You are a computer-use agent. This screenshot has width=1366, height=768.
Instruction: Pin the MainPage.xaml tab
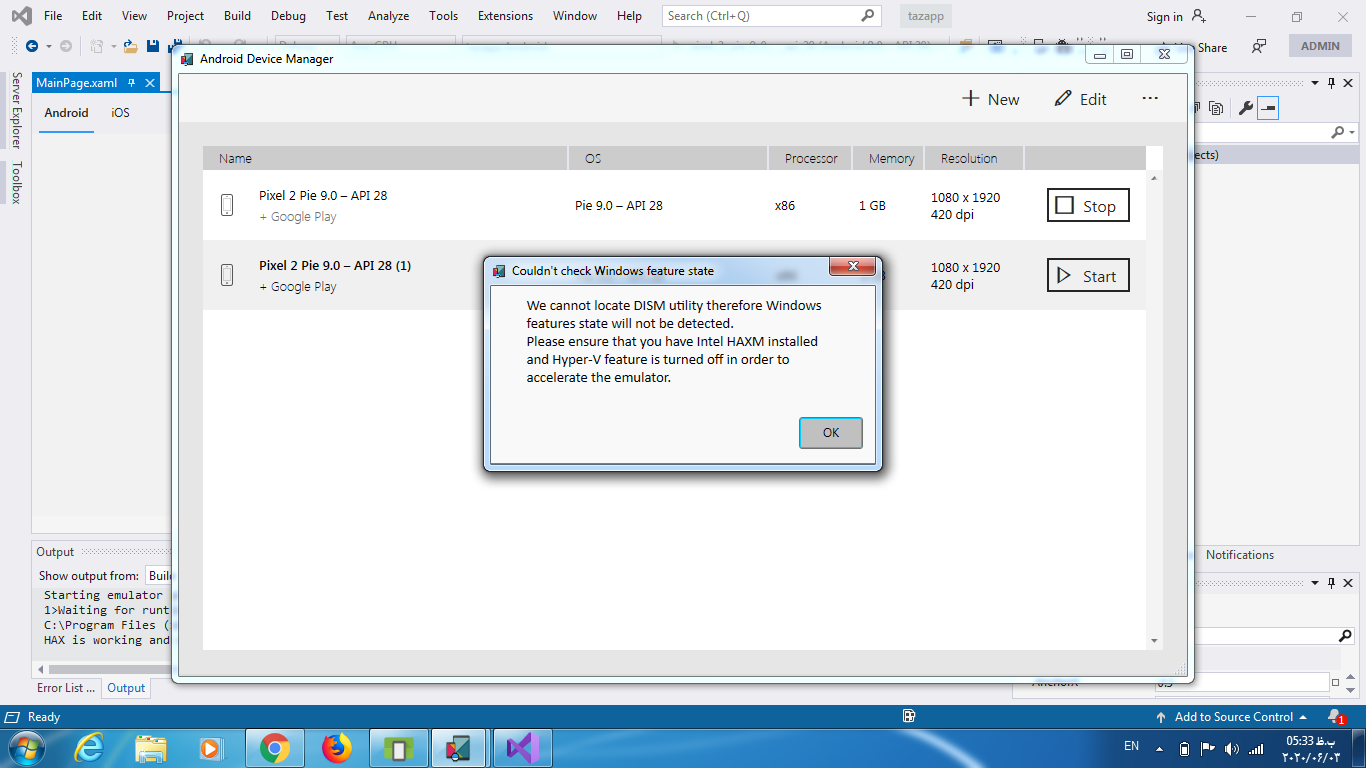coord(131,83)
